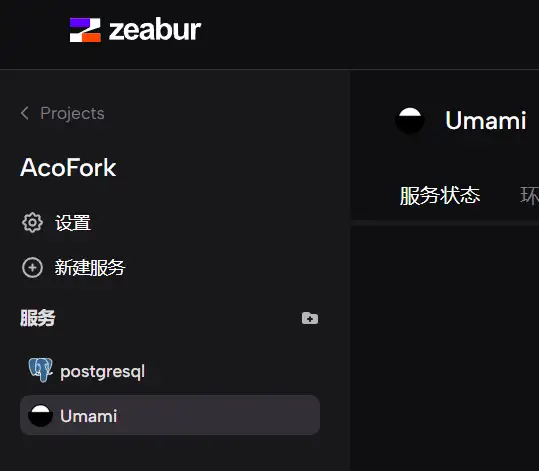This screenshot has height=471, width=539.
Task: Click the empty area of the Umami row
Action: point(218,415)
